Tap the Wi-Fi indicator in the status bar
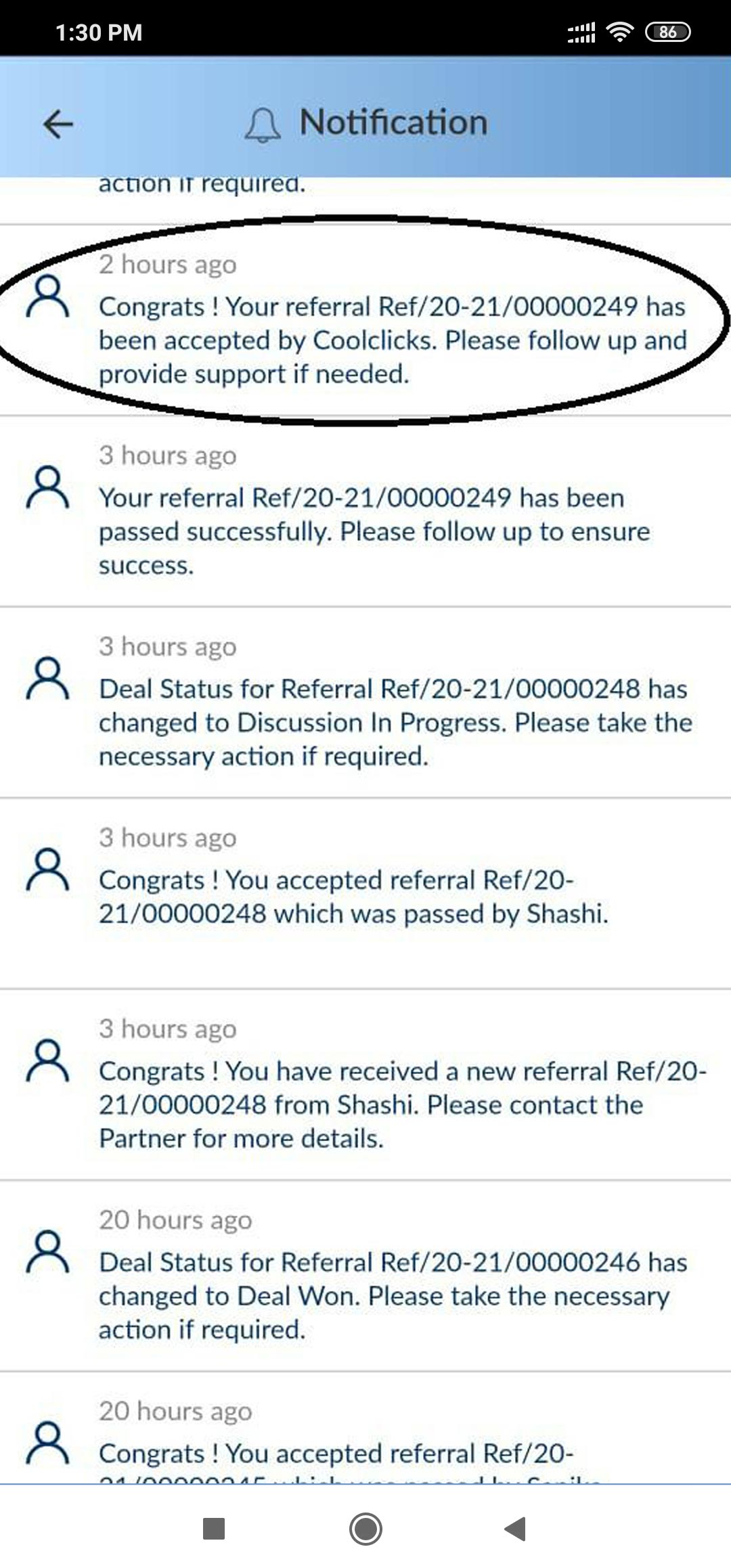Viewport: 731px width, 1568px height. (619, 30)
